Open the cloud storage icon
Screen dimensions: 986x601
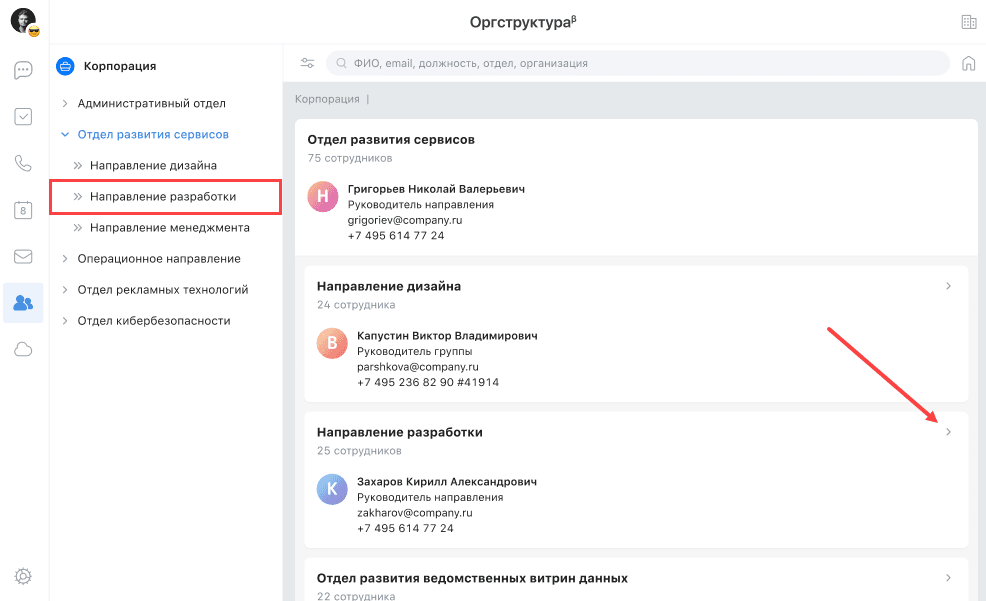point(23,350)
